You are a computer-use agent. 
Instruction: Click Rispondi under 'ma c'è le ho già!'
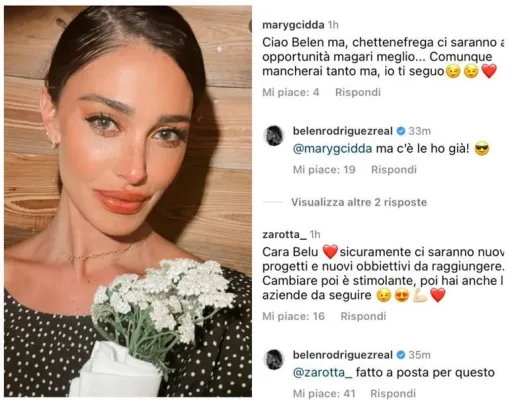394,170
